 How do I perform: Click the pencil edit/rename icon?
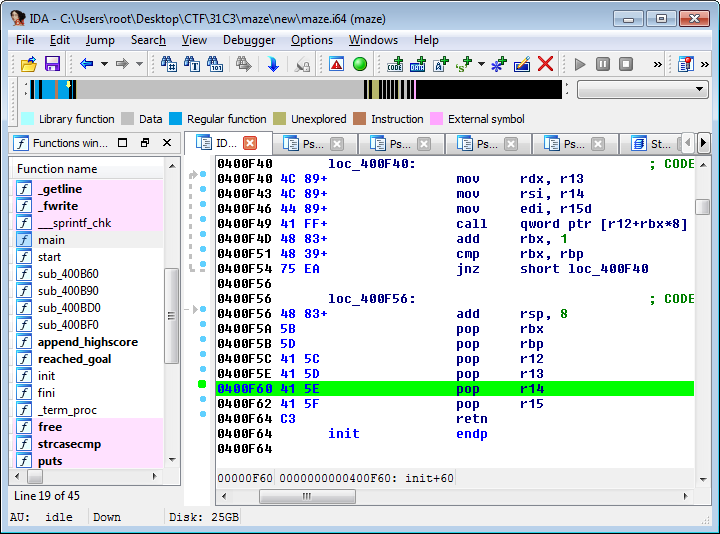[522, 64]
